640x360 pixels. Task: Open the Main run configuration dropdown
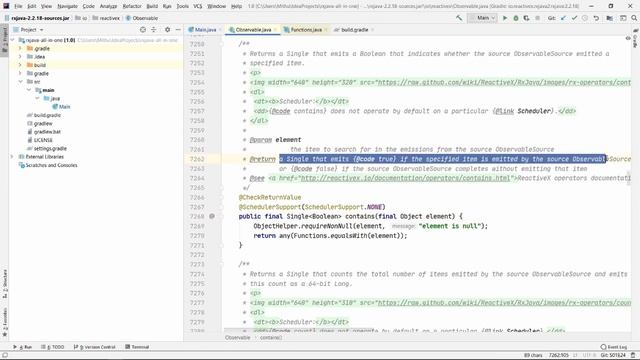coord(482,18)
